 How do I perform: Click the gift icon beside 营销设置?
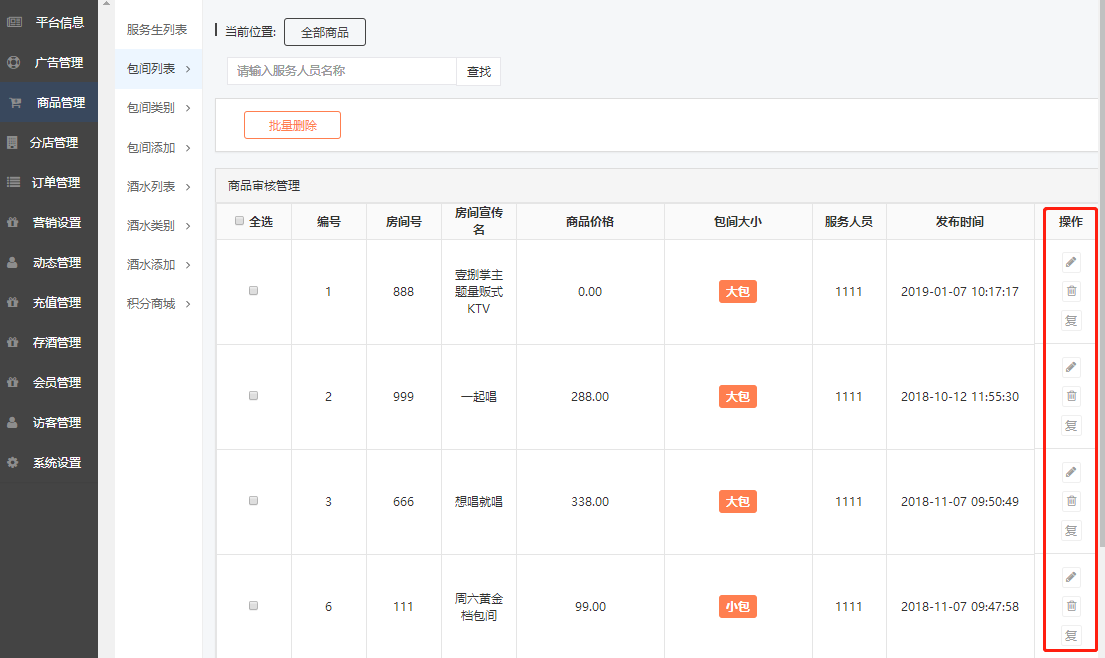click(x=12, y=222)
